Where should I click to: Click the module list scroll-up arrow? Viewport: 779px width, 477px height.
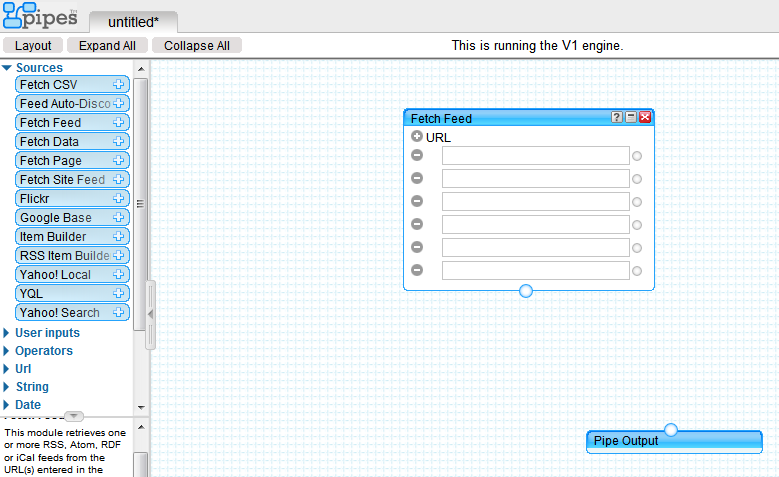141,69
